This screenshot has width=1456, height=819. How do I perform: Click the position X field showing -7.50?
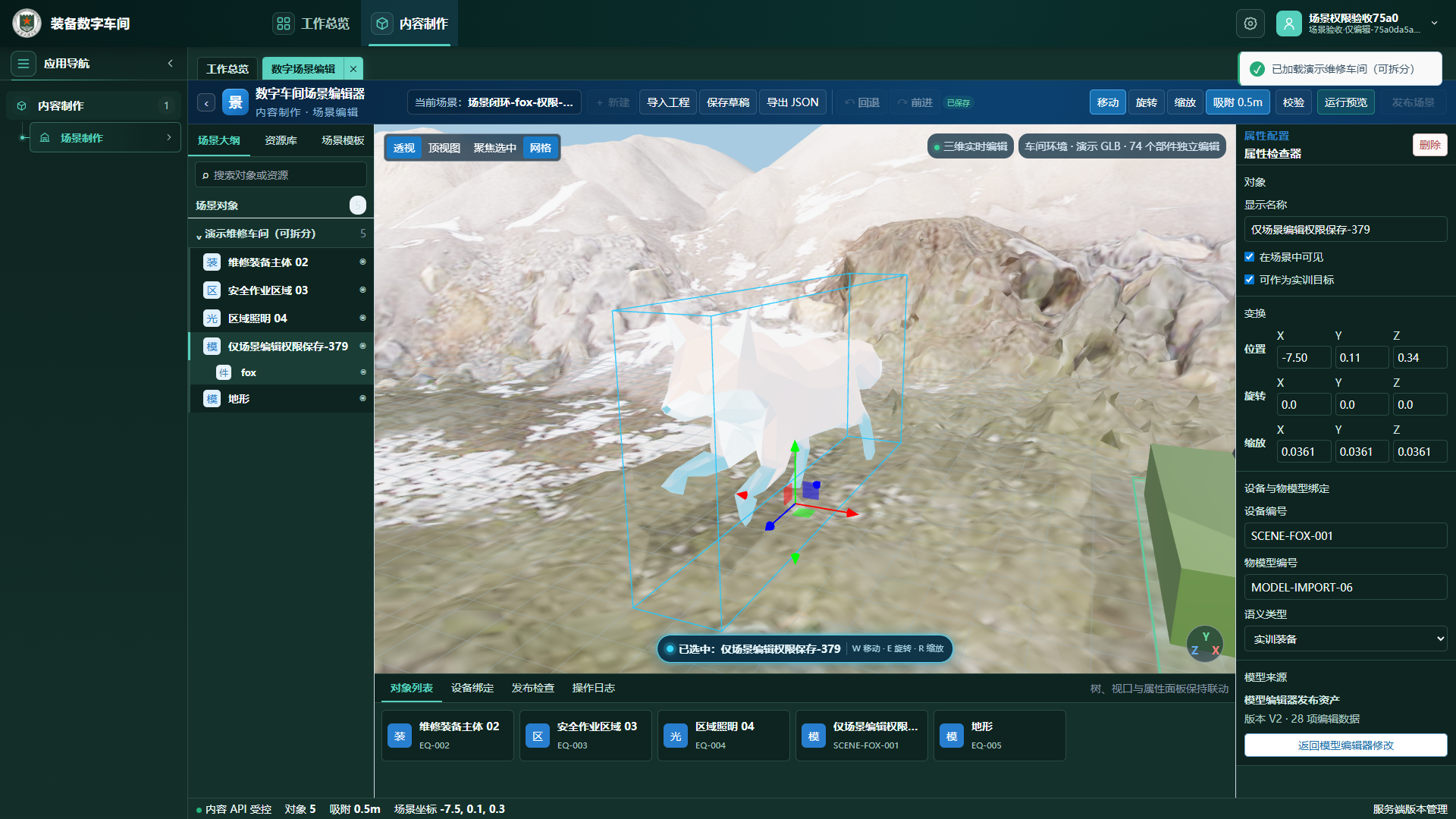point(1304,358)
